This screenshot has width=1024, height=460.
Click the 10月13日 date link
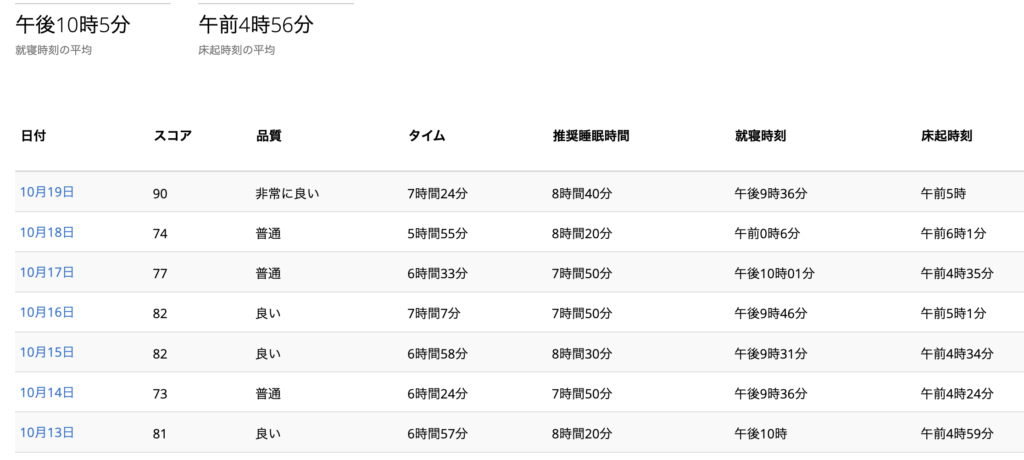click(47, 432)
